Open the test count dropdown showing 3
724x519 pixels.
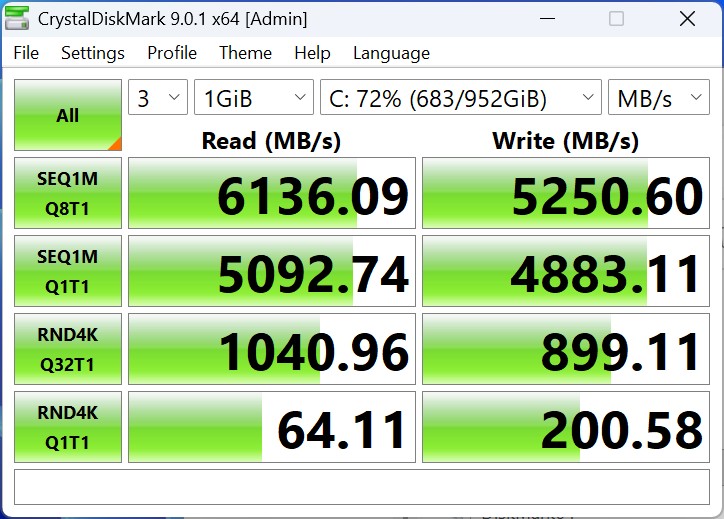click(158, 98)
